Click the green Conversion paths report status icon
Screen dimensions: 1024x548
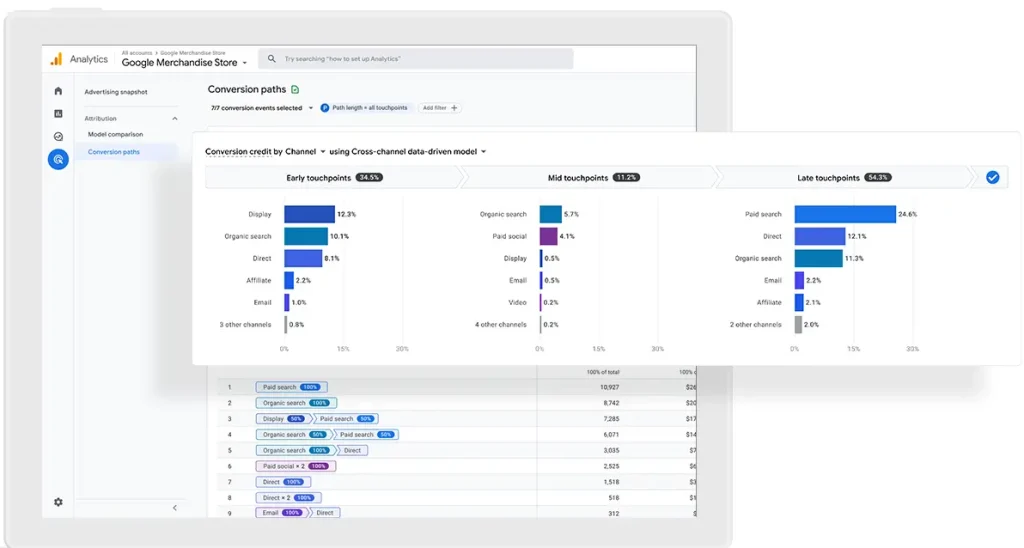(295, 89)
